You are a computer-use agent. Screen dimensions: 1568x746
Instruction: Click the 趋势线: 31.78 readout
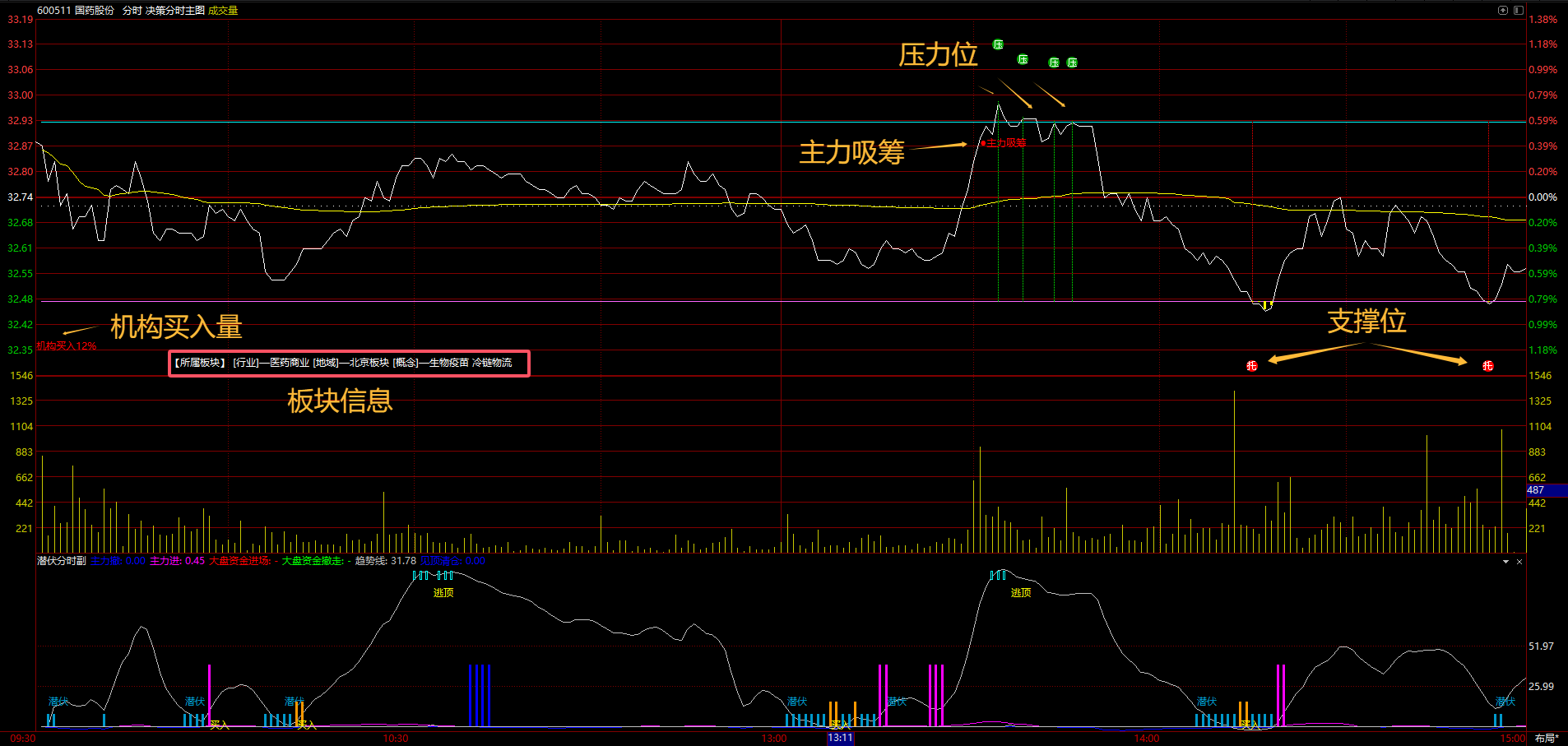(386, 561)
